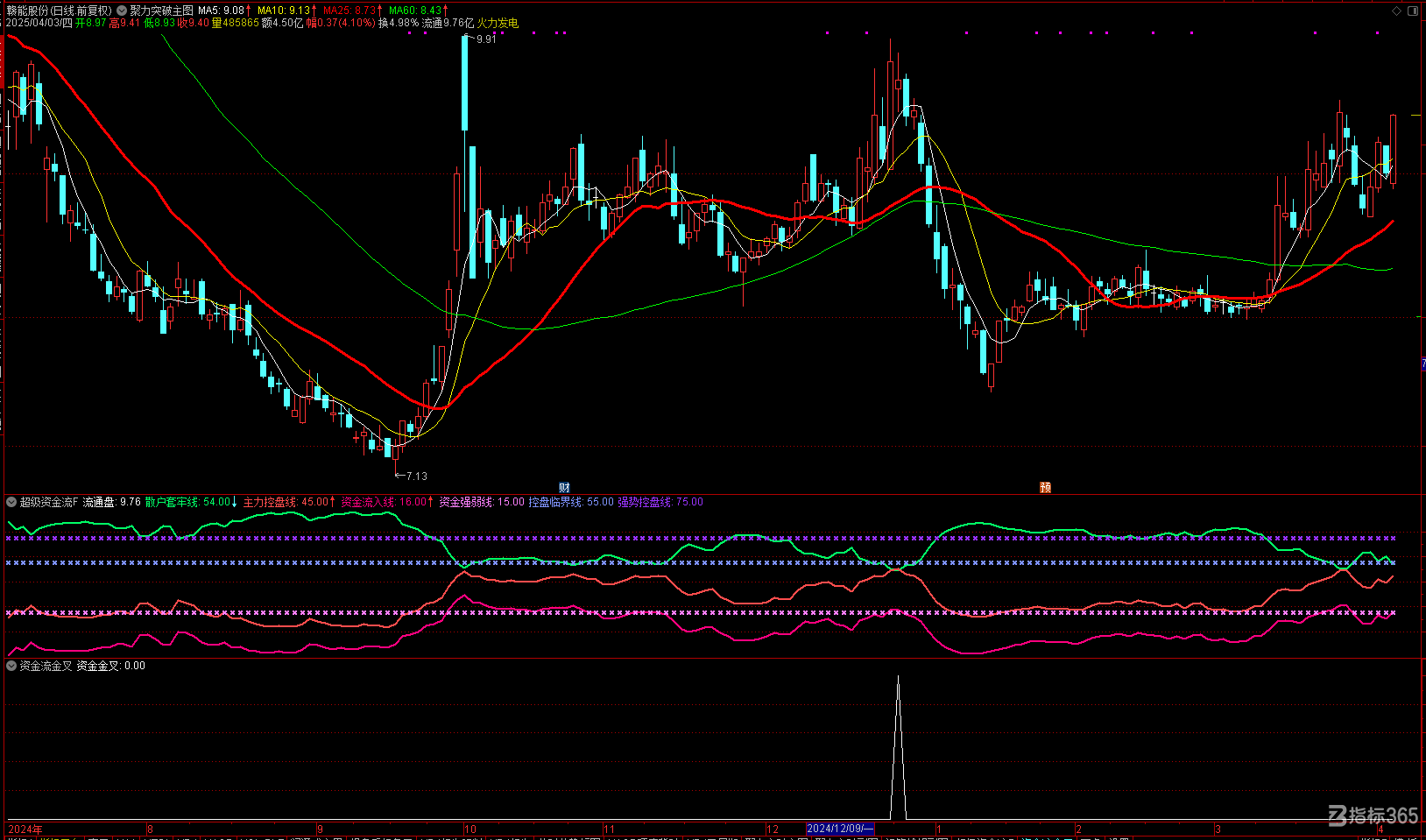Click the 资金流入线: 16.00 value
This screenshot has height=840, width=1426.
click(384, 502)
